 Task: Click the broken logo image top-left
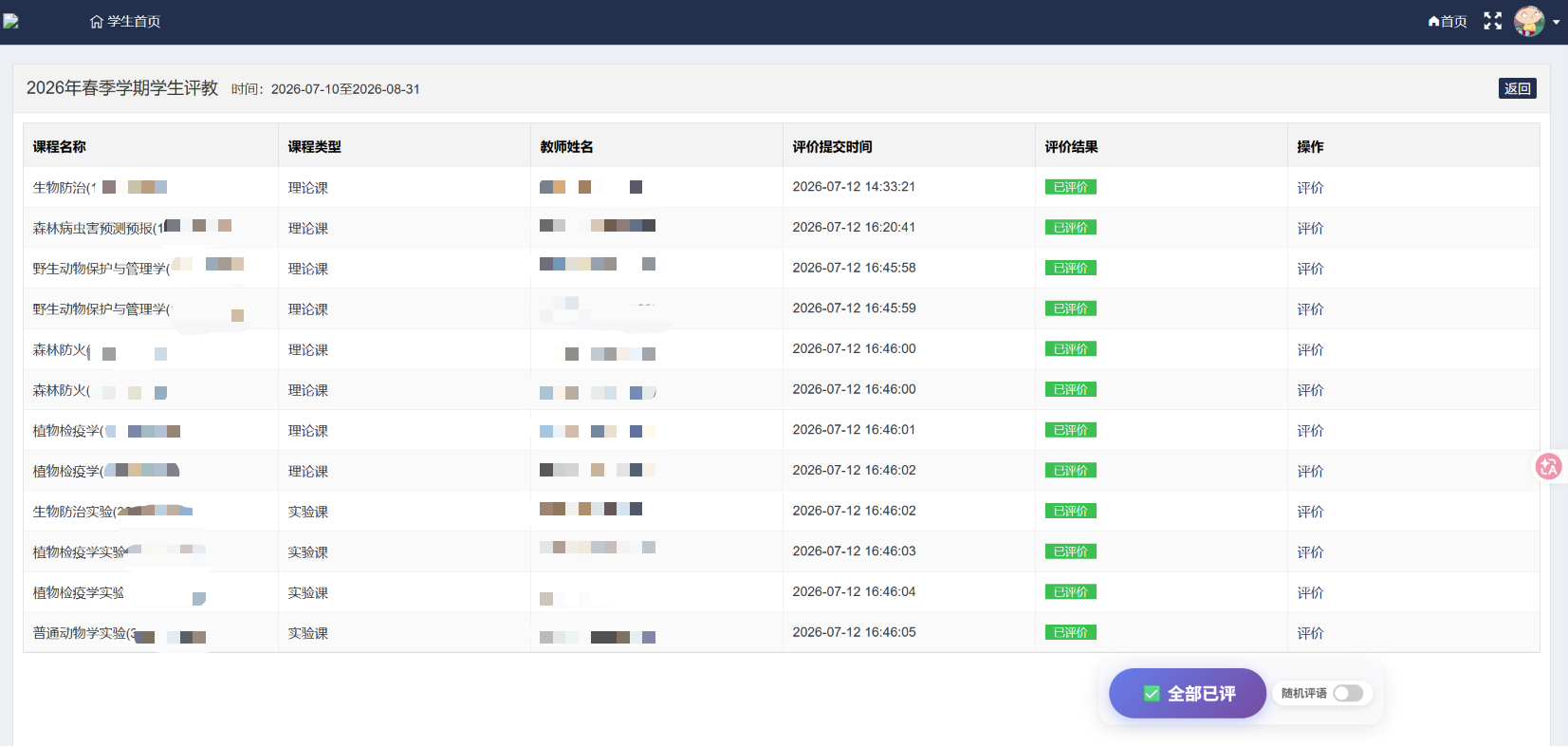[10, 21]
